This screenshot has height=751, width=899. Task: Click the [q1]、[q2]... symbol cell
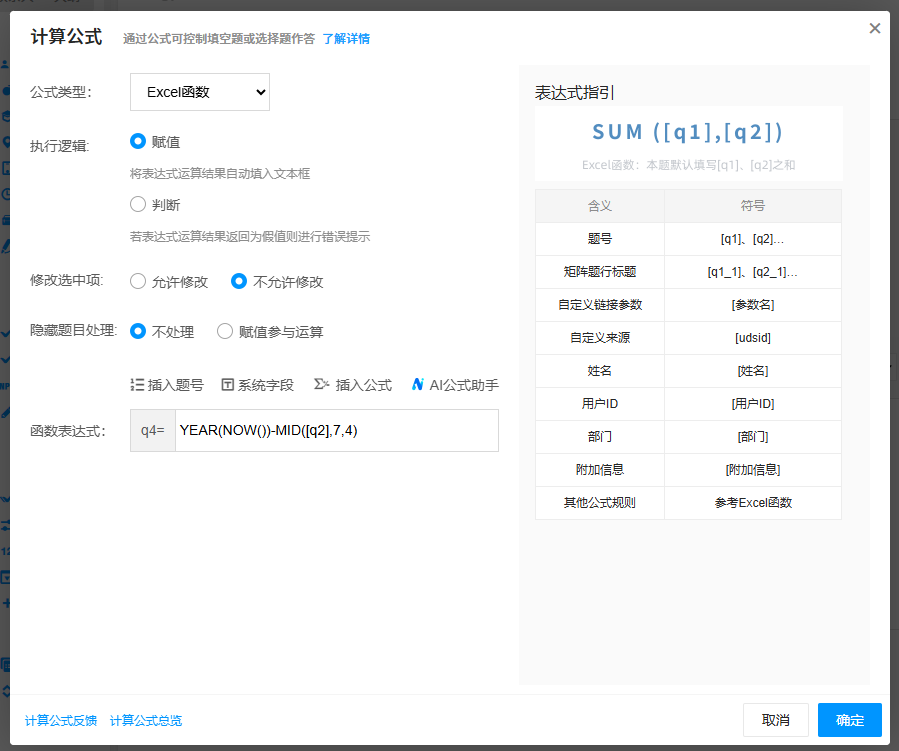point(753,239)
